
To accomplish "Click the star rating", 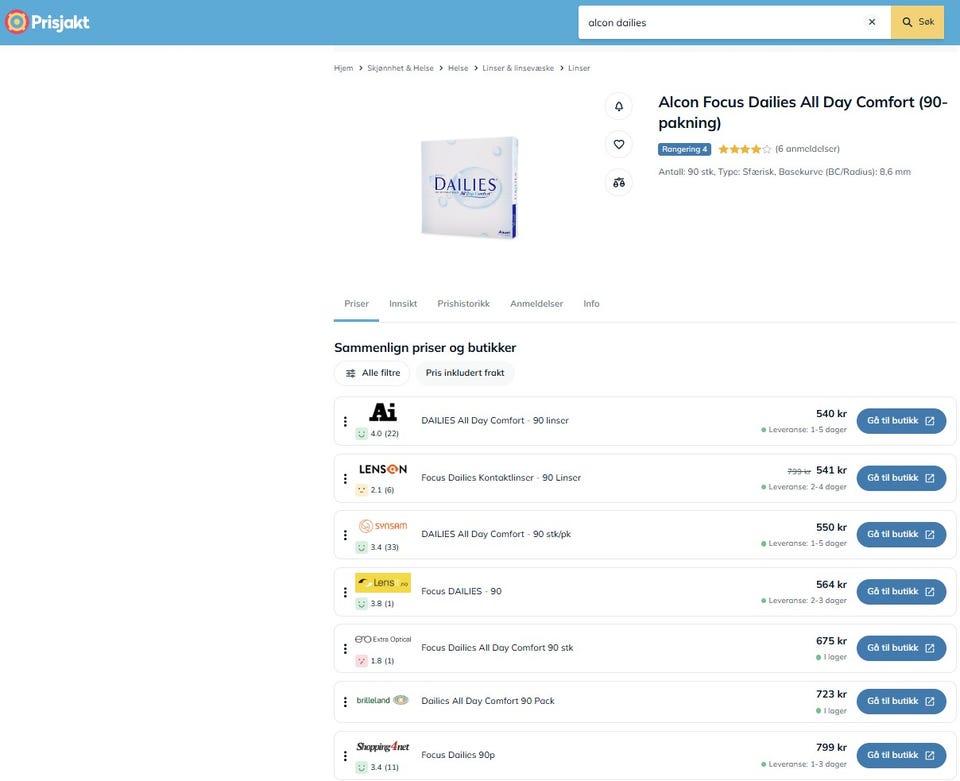I will coord(744,149).
